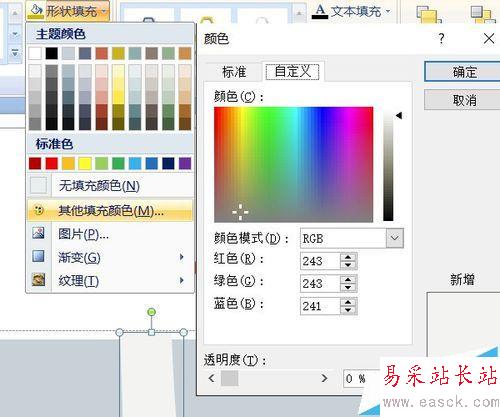Screen dimensions: 500x417
Task: Click the paint bucket shape fill icon
Action: (x=36, y=11)
